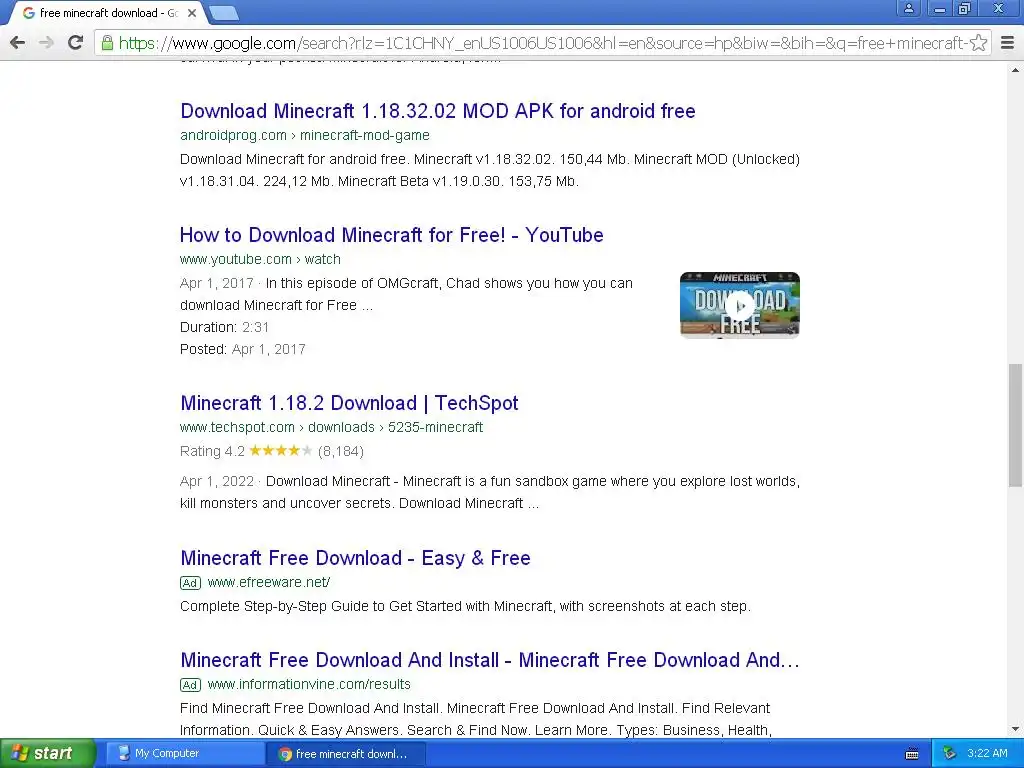Click the scrollbar up arrow
The height and width of the screenshot is (768, 1024).
click(x=1015, y=70)
